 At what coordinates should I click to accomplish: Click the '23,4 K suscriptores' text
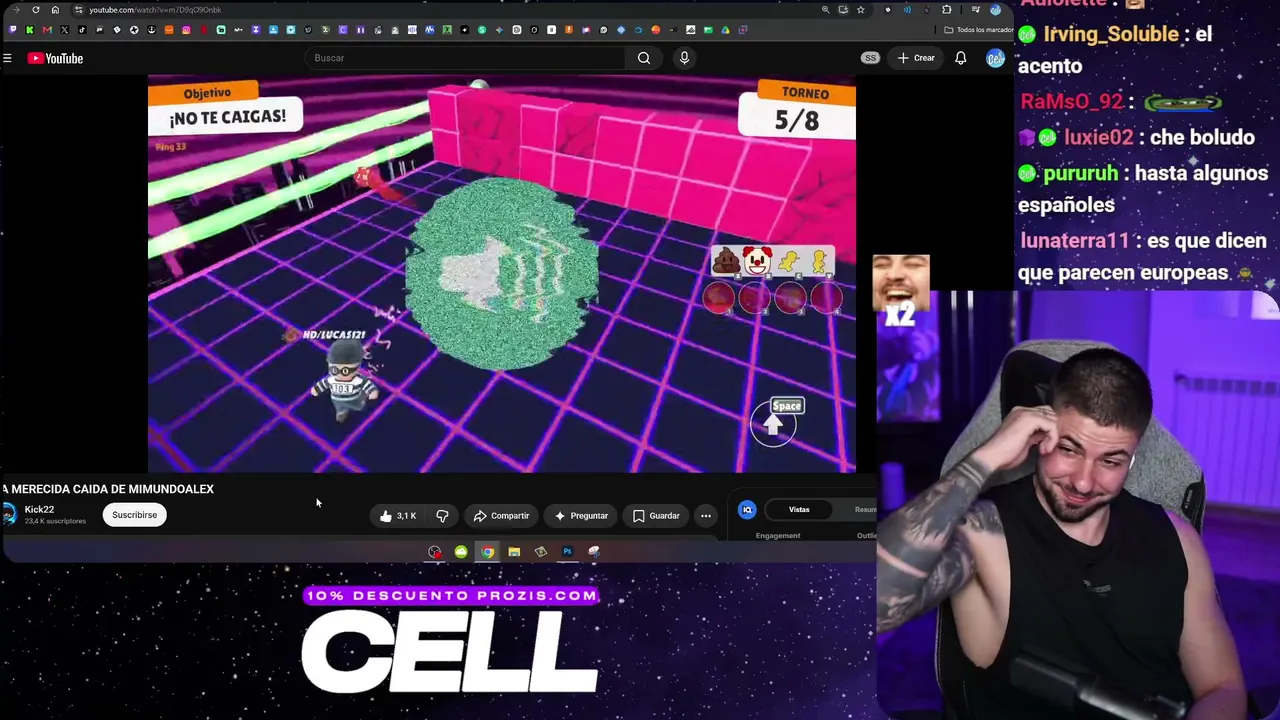[55, 521]
